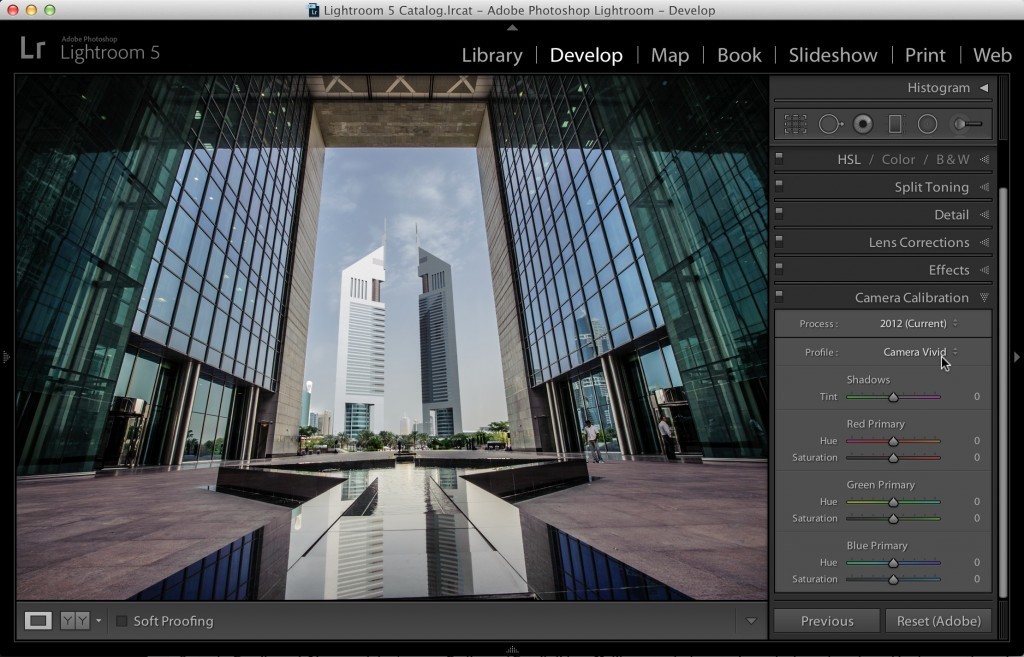1024x657 pixels.
Task: Click the Previous button
Action: [x=827, y=621]
